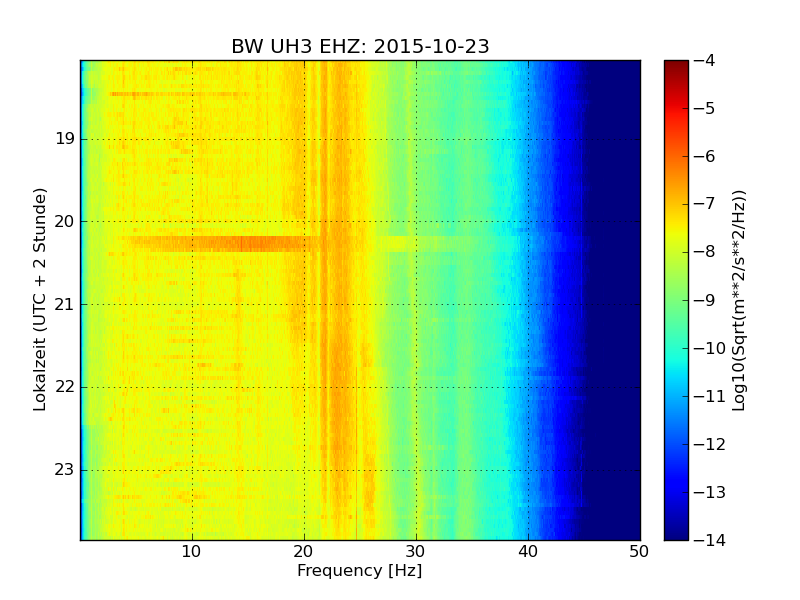The image size is (800, 600).
Task: Click the orange vertical band near 23 Hz
Action: click(x=338, y=300)
